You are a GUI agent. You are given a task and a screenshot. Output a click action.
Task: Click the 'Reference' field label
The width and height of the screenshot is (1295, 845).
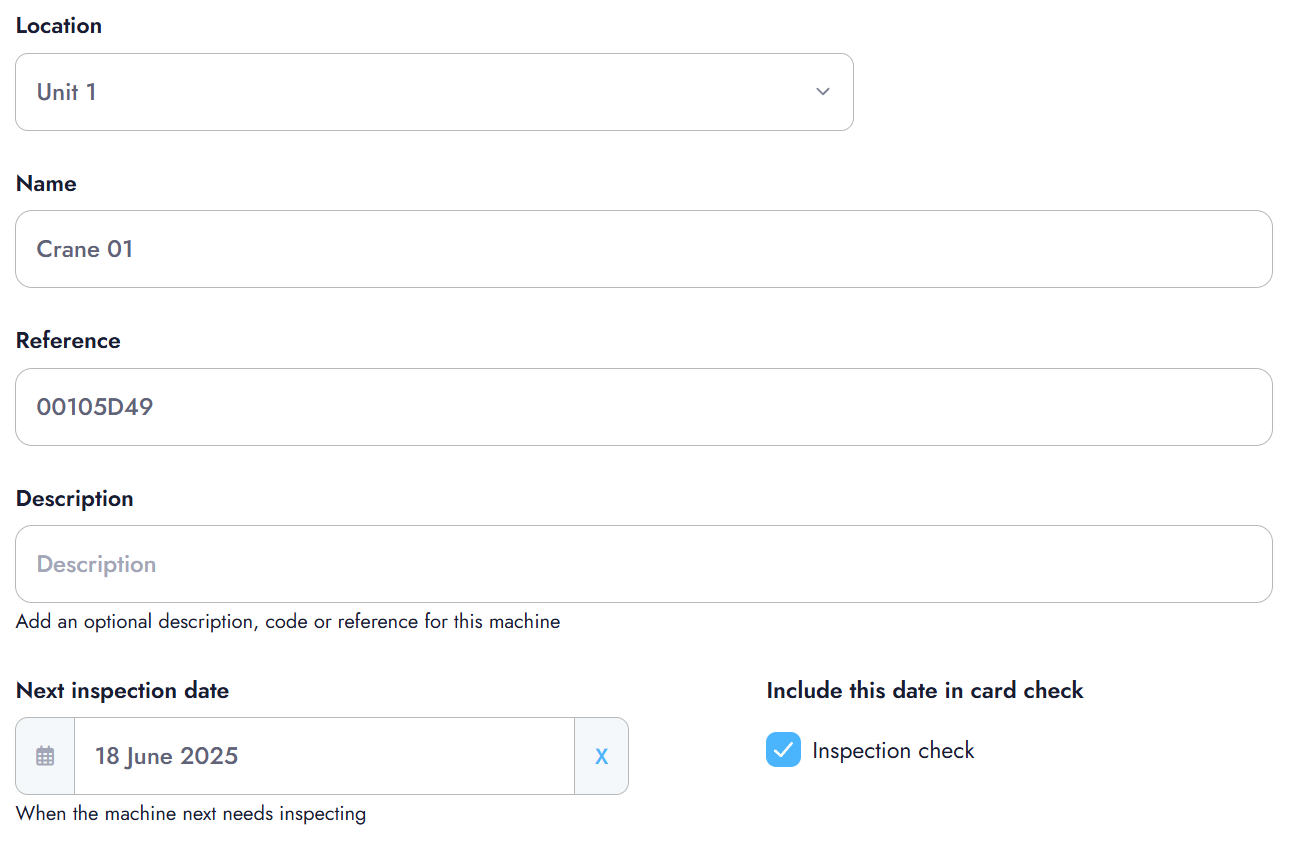[x=68, y=341]
